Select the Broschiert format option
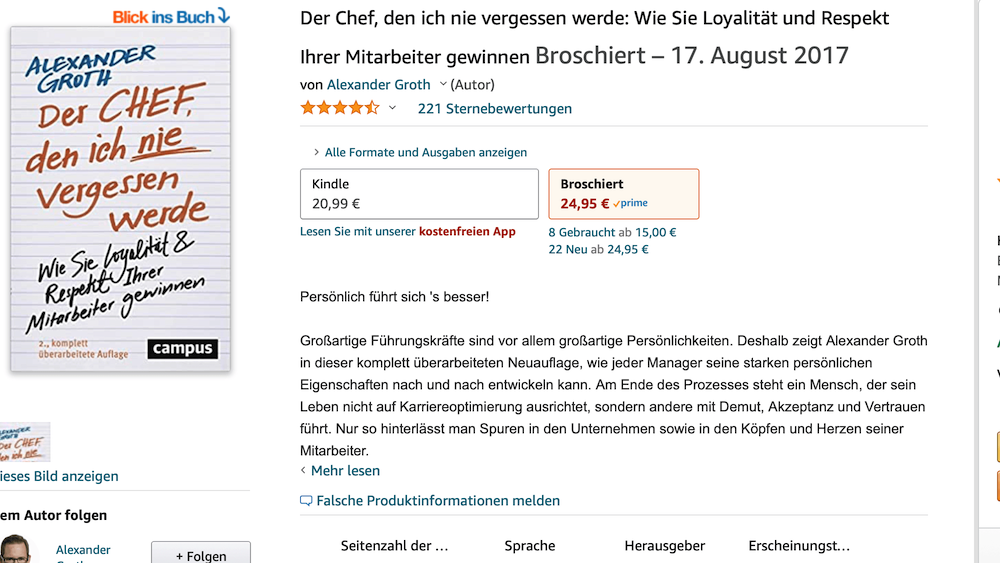The image size is (1000, 563). coord(624,194)
